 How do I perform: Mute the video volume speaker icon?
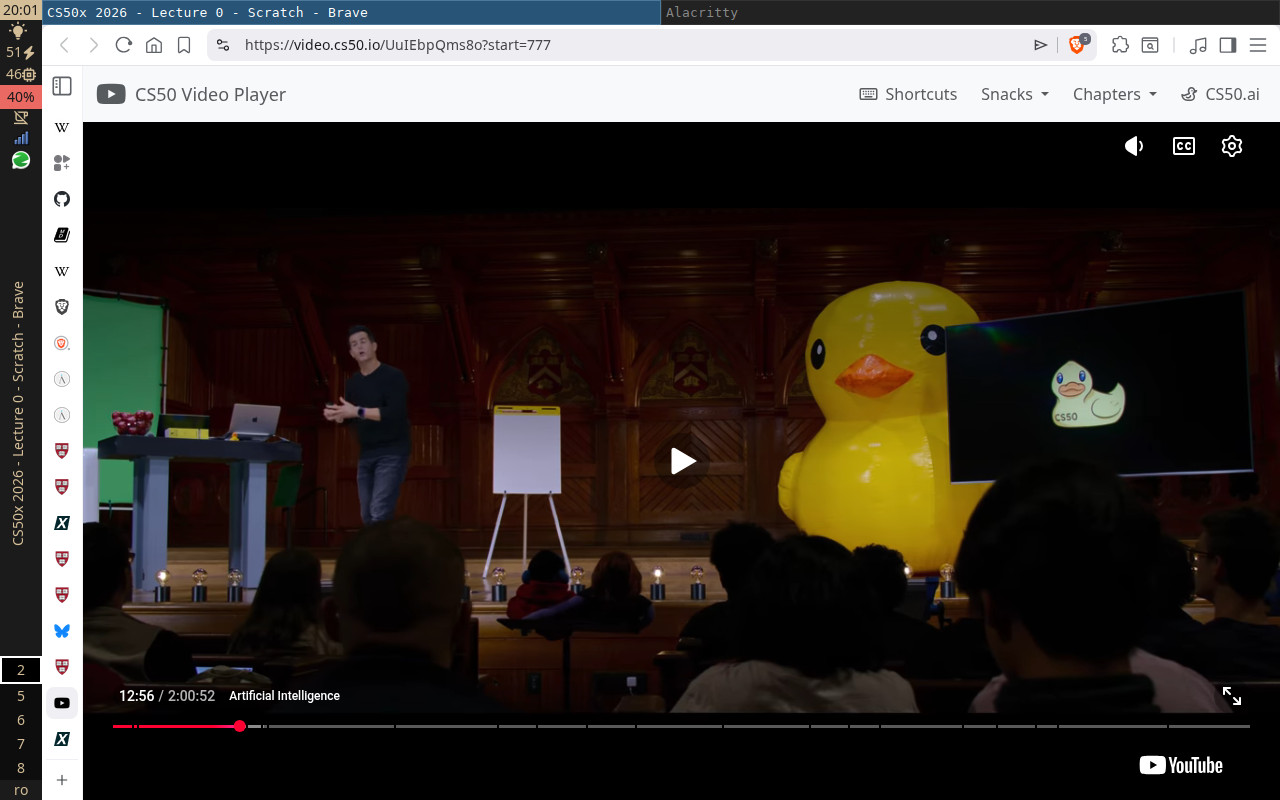point(1134,146)
